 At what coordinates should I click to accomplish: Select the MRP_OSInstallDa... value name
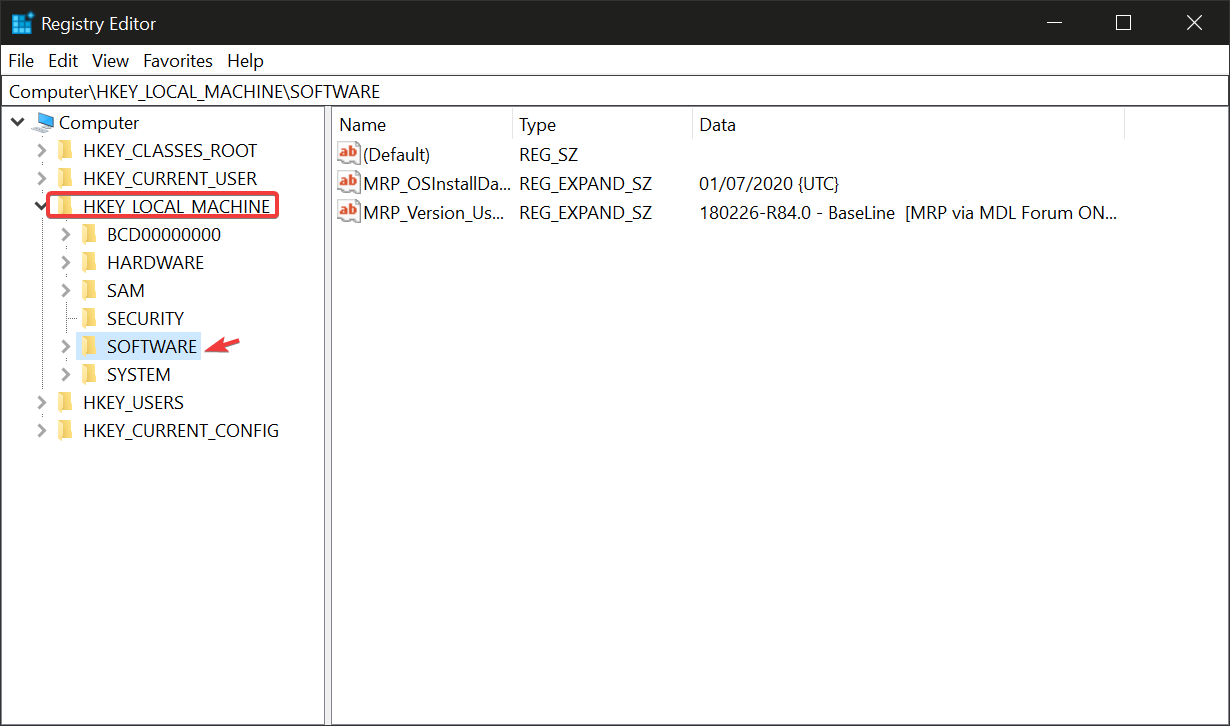(437, 184)
